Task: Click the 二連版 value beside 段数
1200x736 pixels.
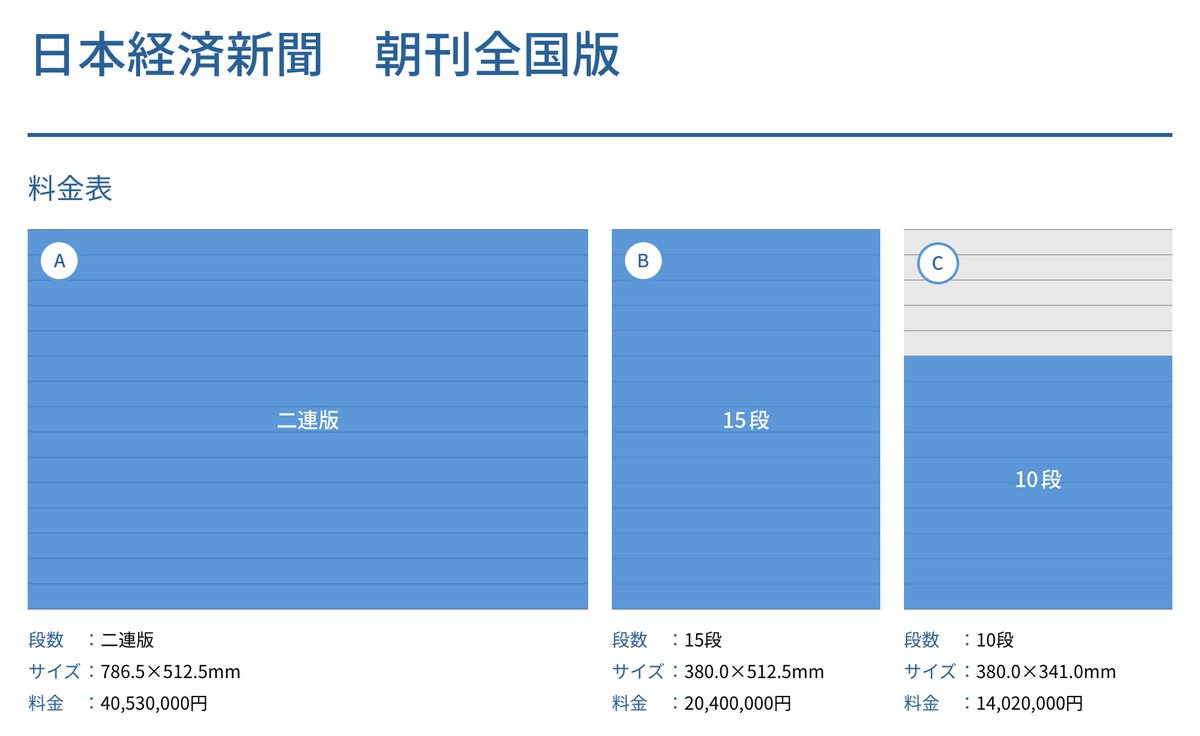Action: pyautogui.click(x=127, y=640)
